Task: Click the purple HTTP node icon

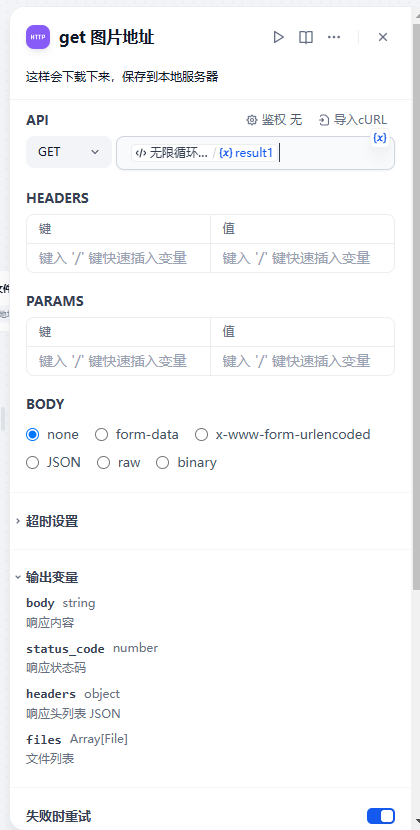Action: click(38, 37)
